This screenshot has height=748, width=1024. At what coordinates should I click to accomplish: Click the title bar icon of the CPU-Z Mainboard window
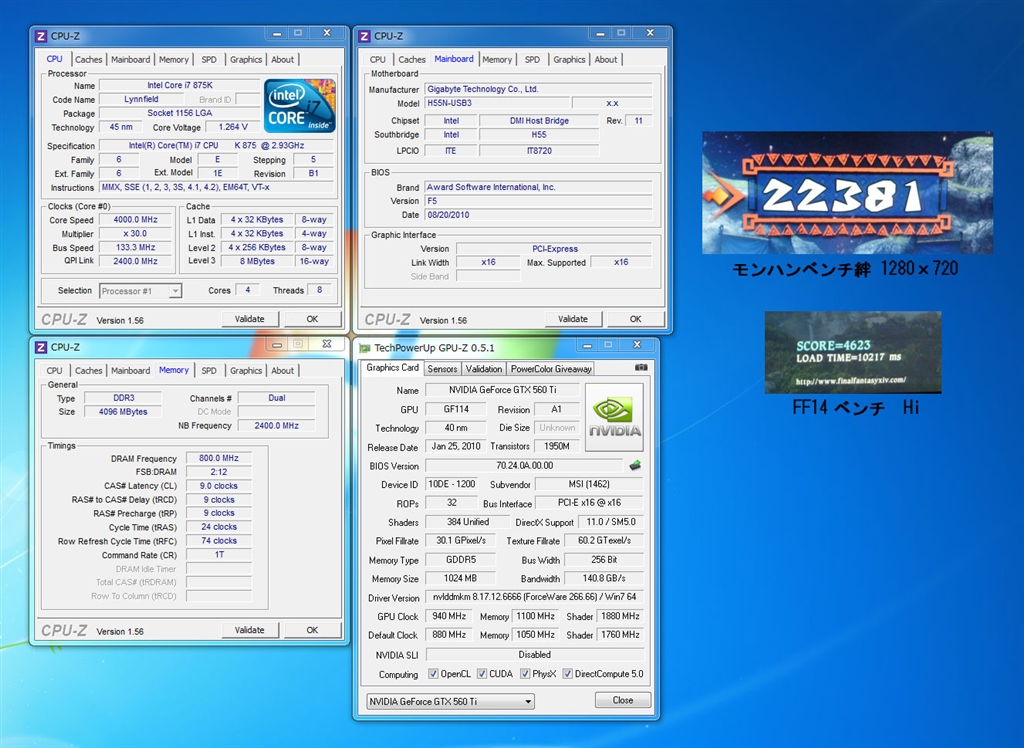point(364,36)
